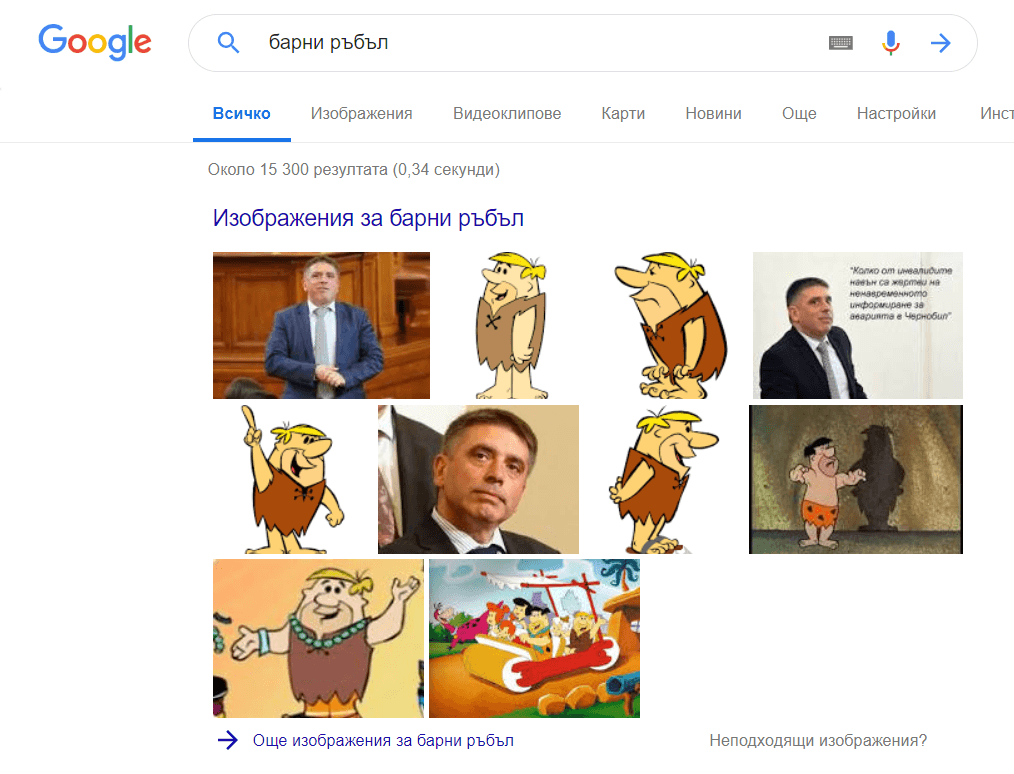This screenshot has height=774, width=1014.
Task: Open the Видеоклипове tab
Action: tap(507, 113)
